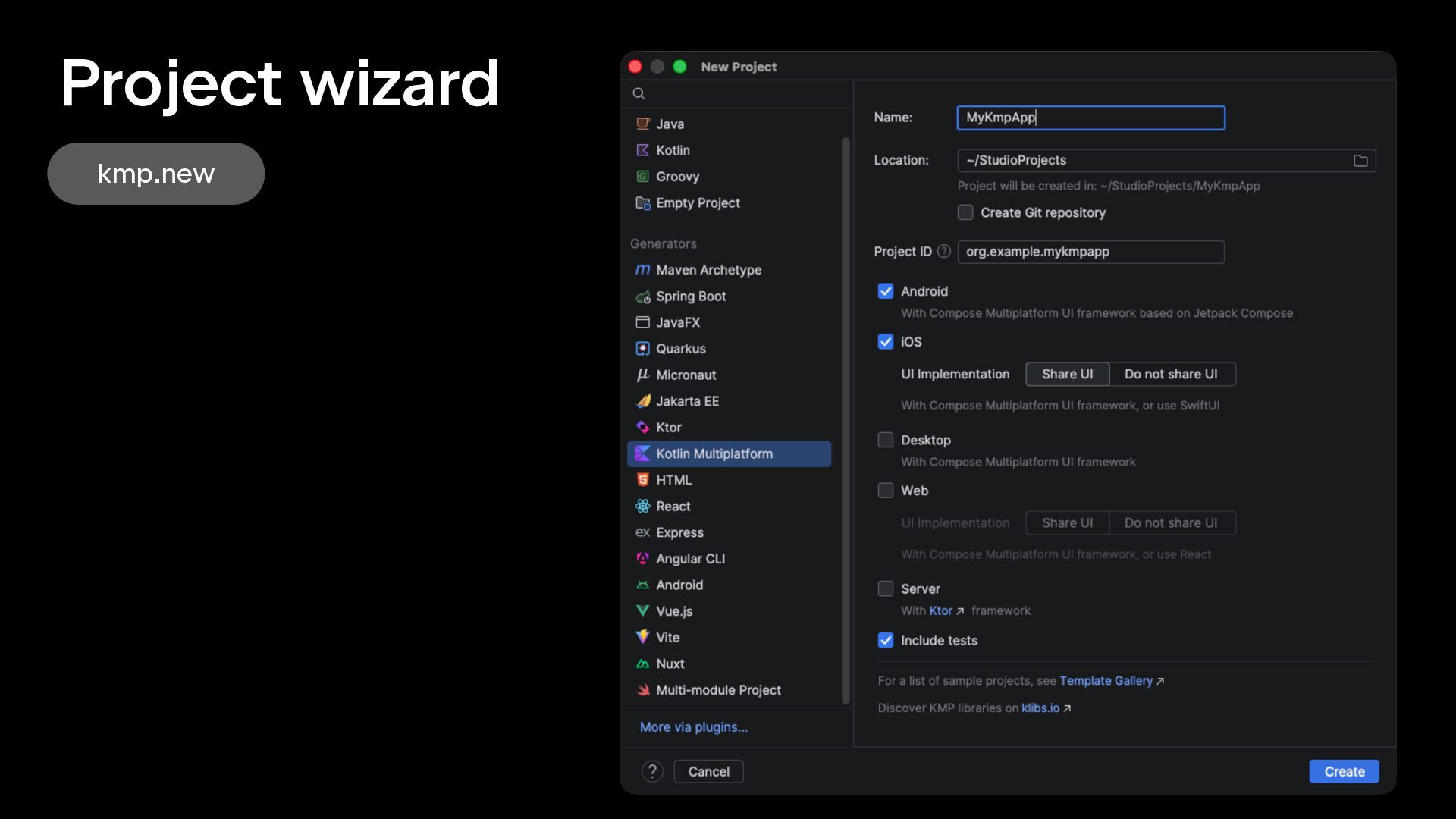
Task: Select the Micronaut generator
Action: point(730,375)
